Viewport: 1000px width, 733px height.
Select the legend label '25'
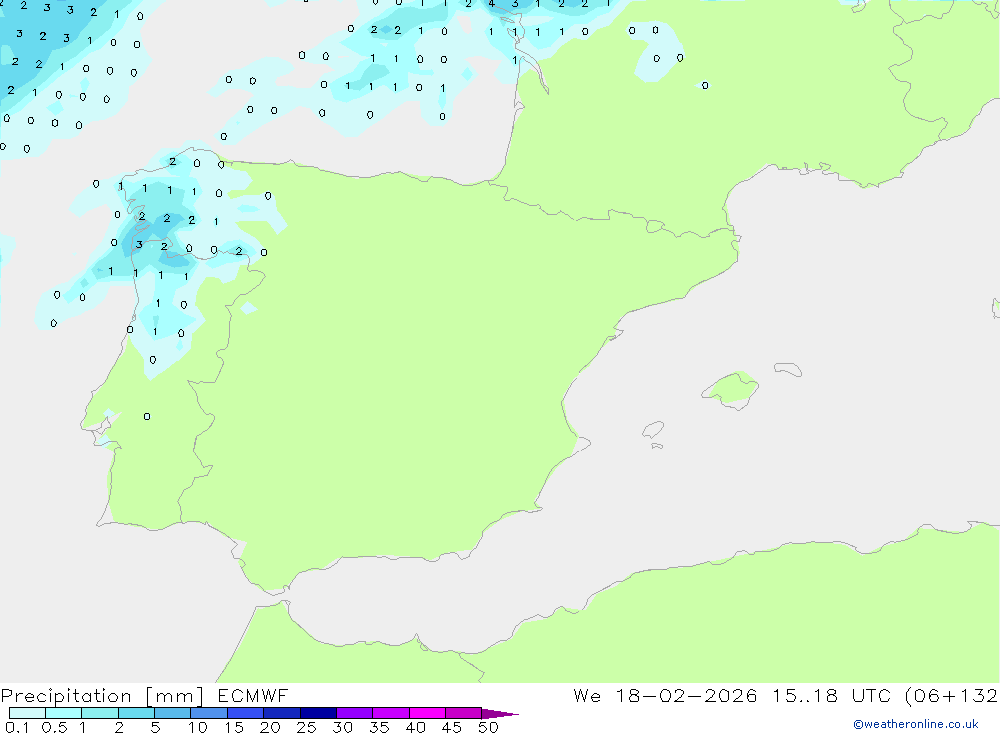coord(306,727)
